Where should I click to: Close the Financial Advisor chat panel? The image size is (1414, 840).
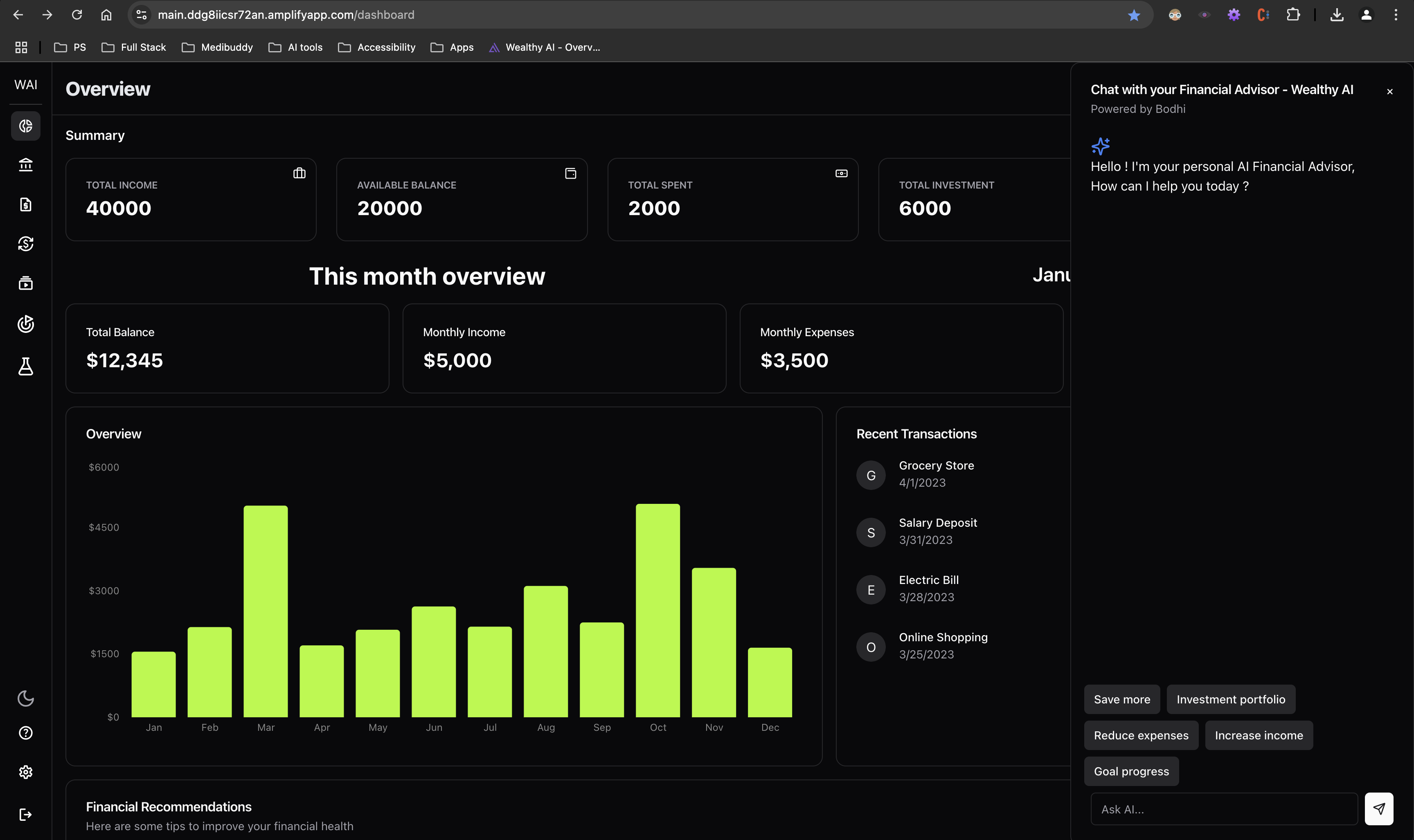point(1389,92)
